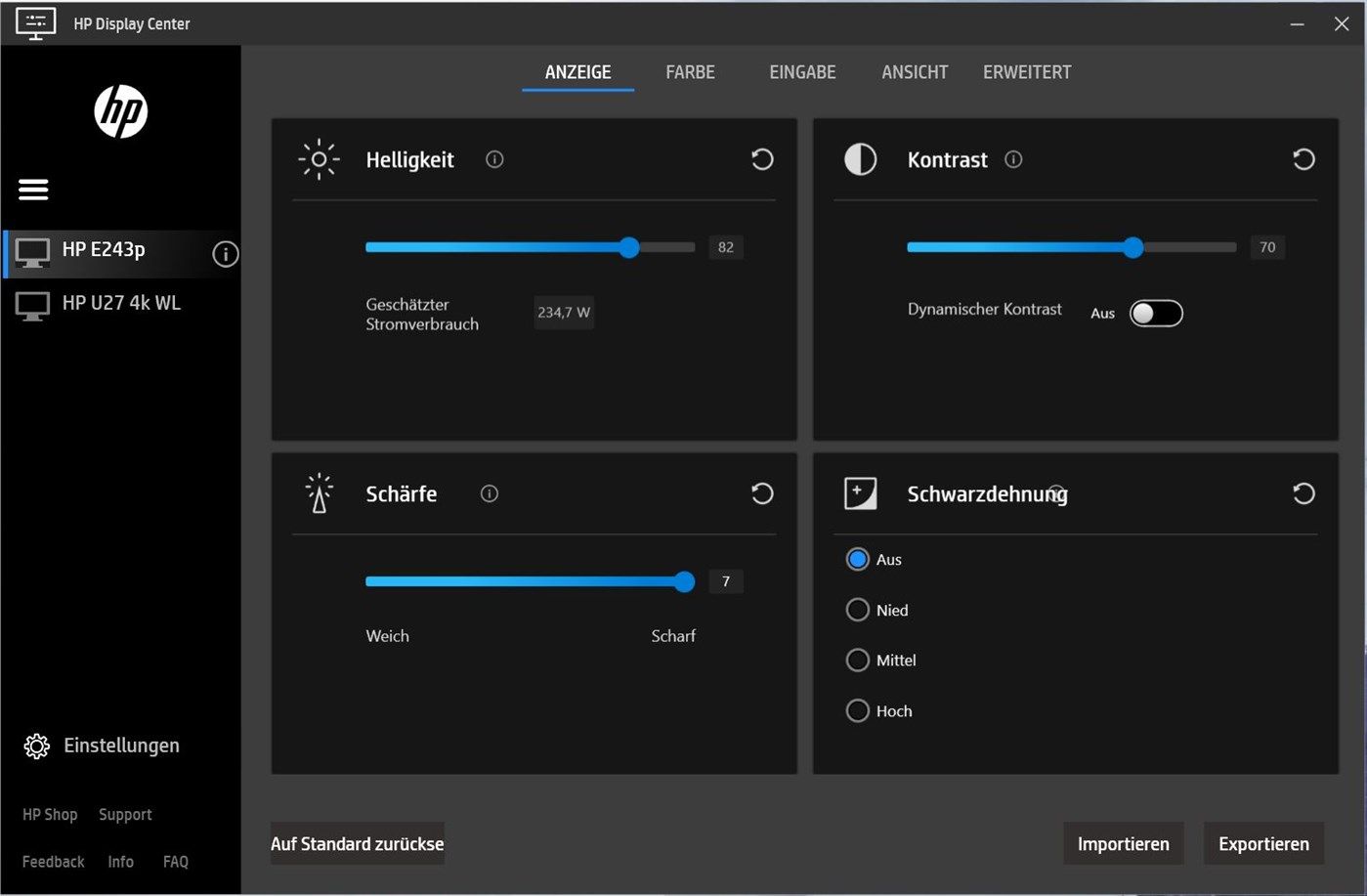Click the HP logo
The width and height of the screenshot is (1367, 896).
pos(121,111)
